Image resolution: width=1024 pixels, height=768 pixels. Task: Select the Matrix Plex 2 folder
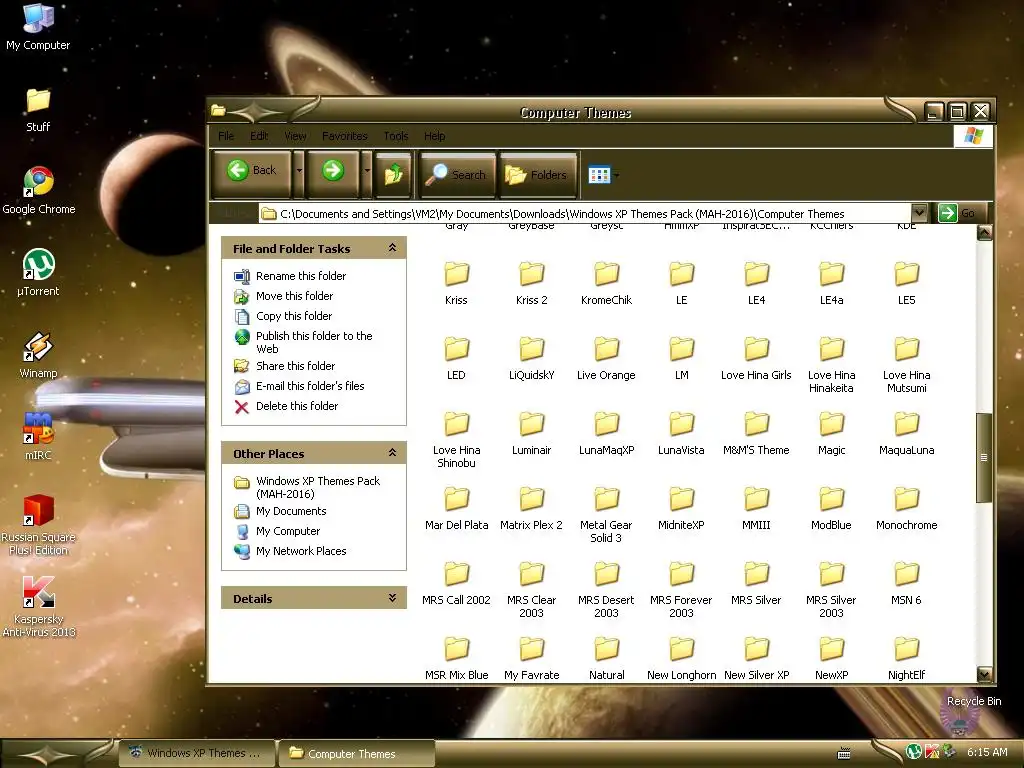[532, 509]
